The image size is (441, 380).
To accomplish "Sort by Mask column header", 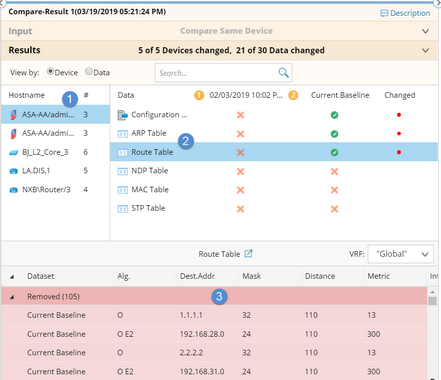I will [252, 276].
